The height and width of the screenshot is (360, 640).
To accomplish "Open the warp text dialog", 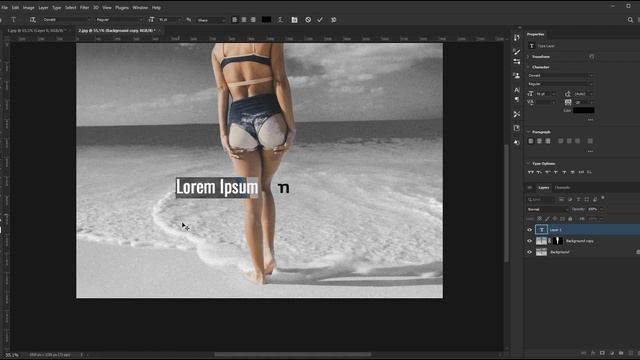I will (280, 20).
